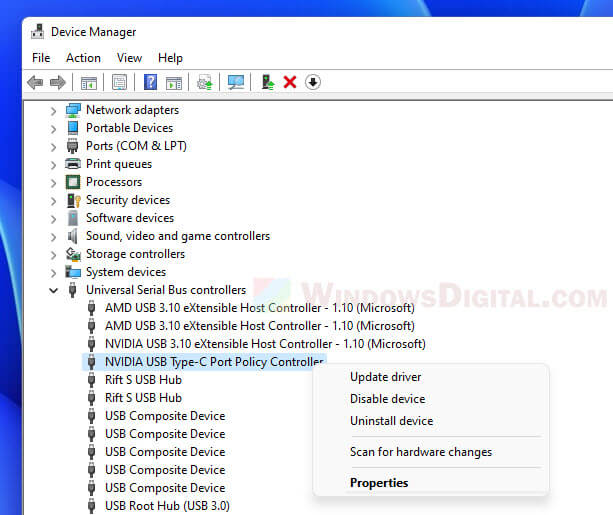Viewport: 613px width, 515px height.
Task: Click Update device driver gear toolbar icon
Action: [205, 83]
